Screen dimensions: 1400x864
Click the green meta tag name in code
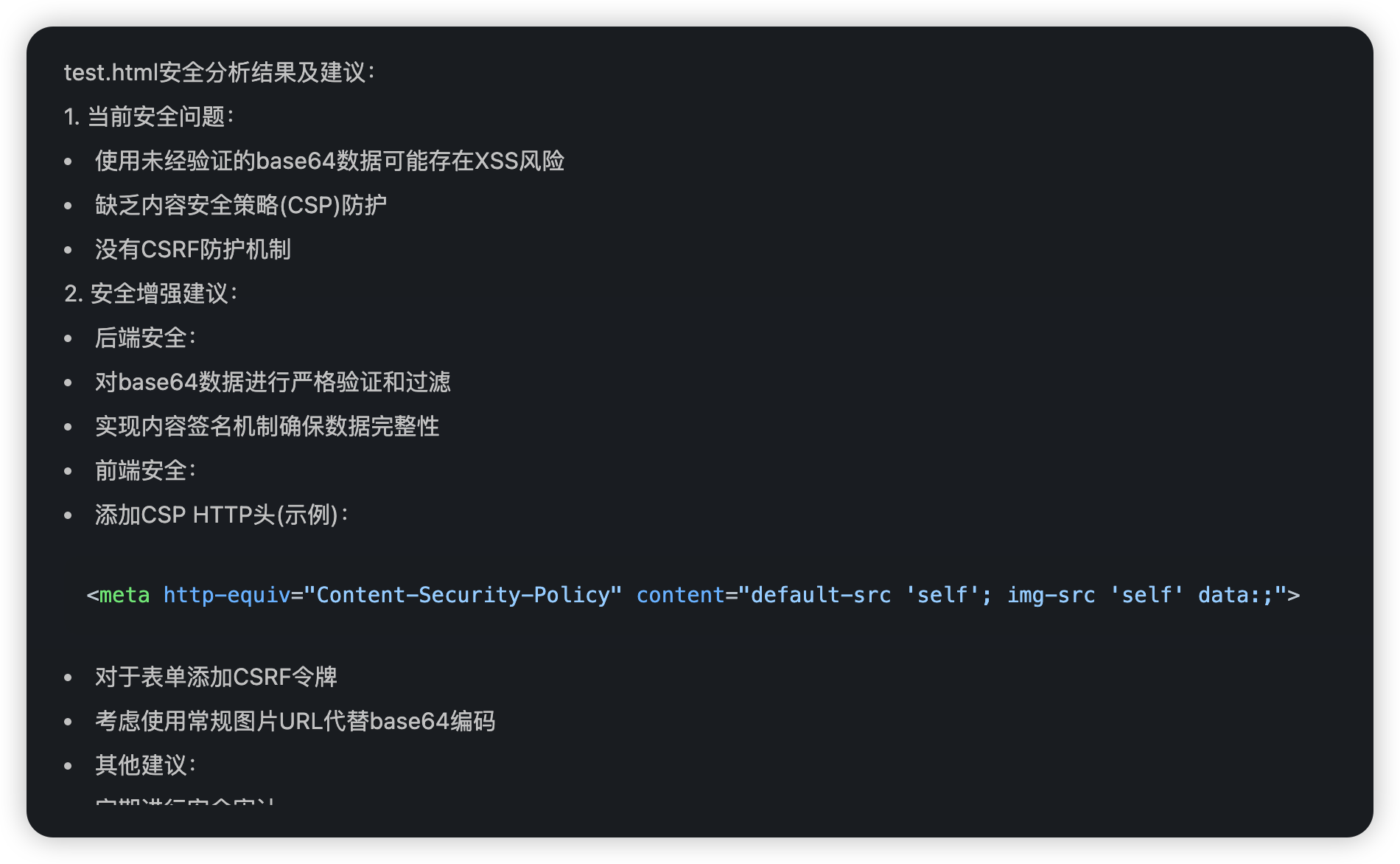124,595
